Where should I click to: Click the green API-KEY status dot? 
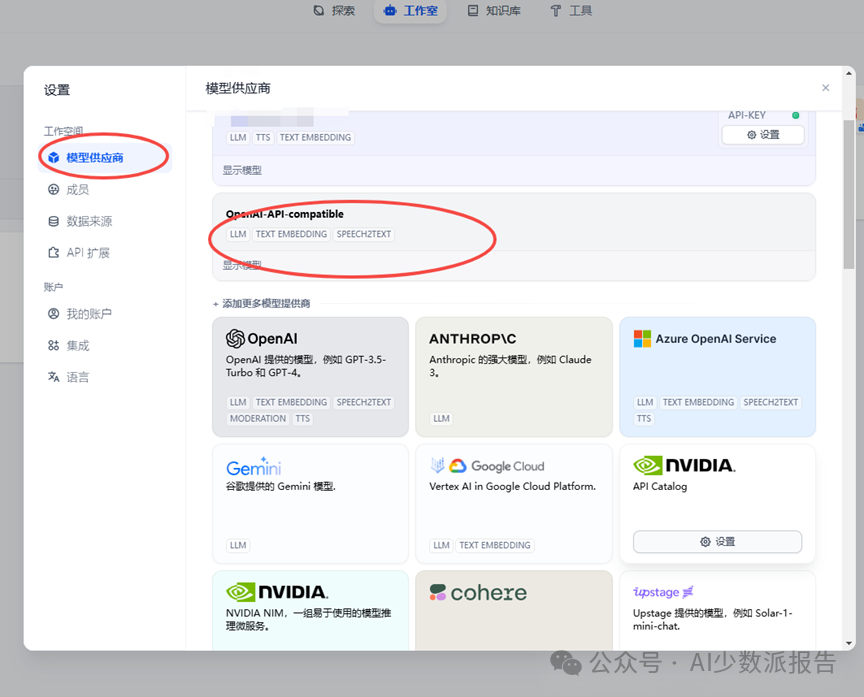[796, 115]
